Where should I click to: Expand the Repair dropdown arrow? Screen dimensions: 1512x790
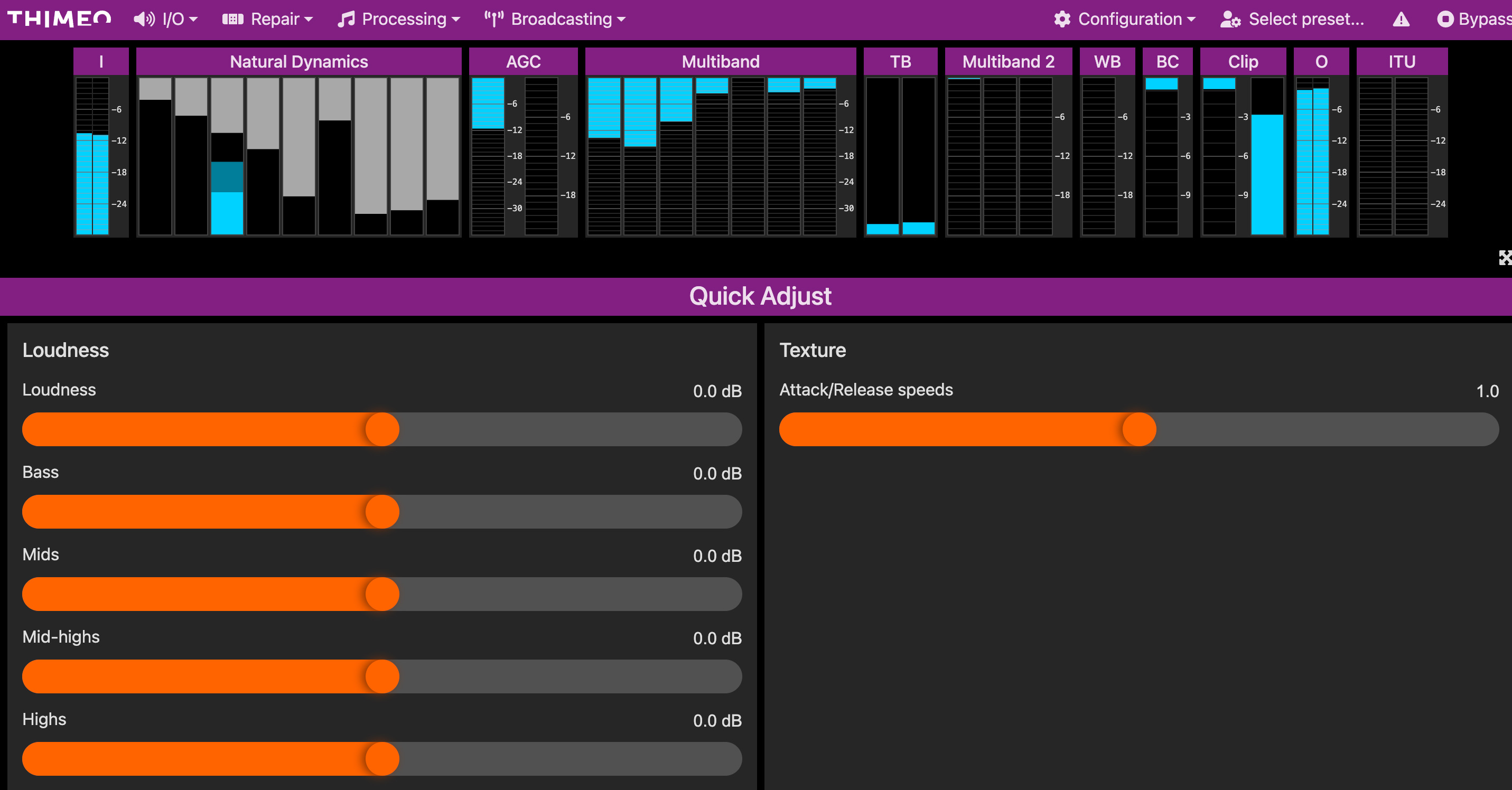[x=309, y=20]
